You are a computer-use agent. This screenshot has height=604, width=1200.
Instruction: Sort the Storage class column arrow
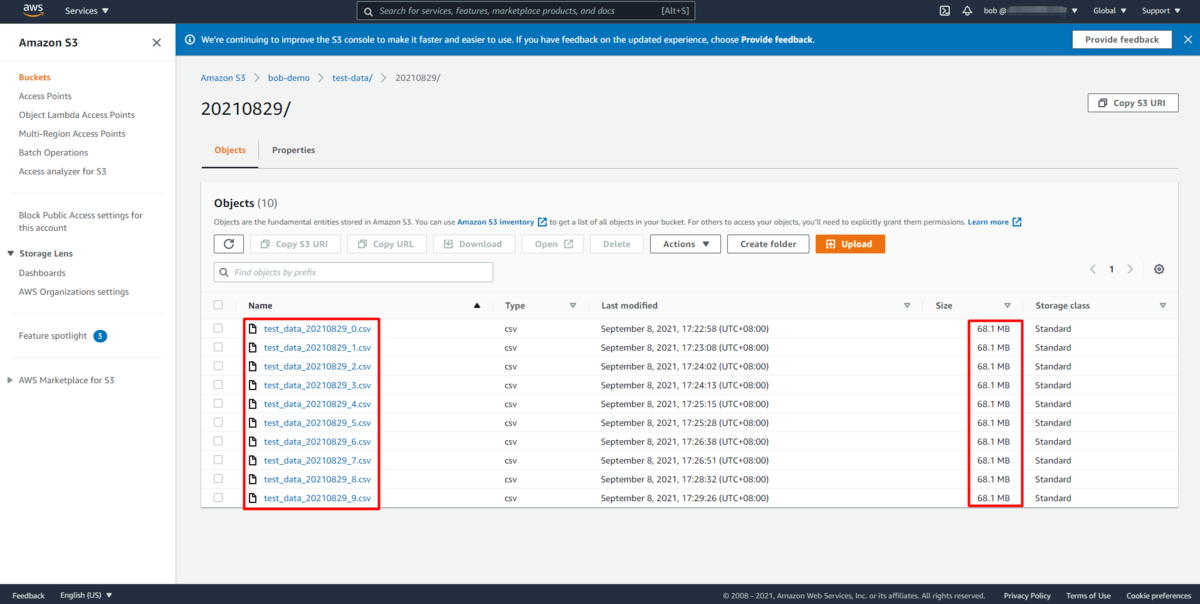(1163, 306)
